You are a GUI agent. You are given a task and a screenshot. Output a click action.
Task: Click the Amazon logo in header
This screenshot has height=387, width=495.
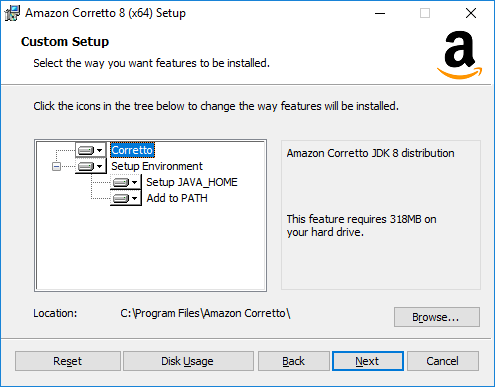point(460,55)
